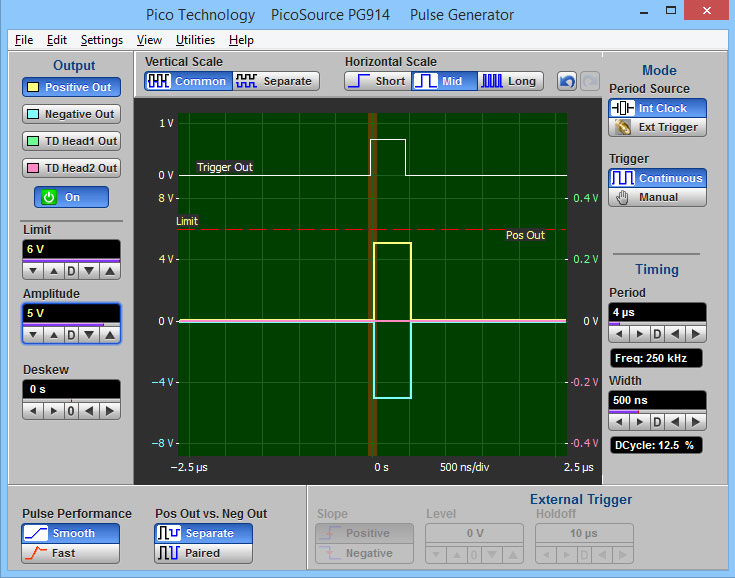Image resolution: width=735 pixels, height=578 pixels.
Task: Click the Width 500 ns slider field
Action: (x=657, y=400)
